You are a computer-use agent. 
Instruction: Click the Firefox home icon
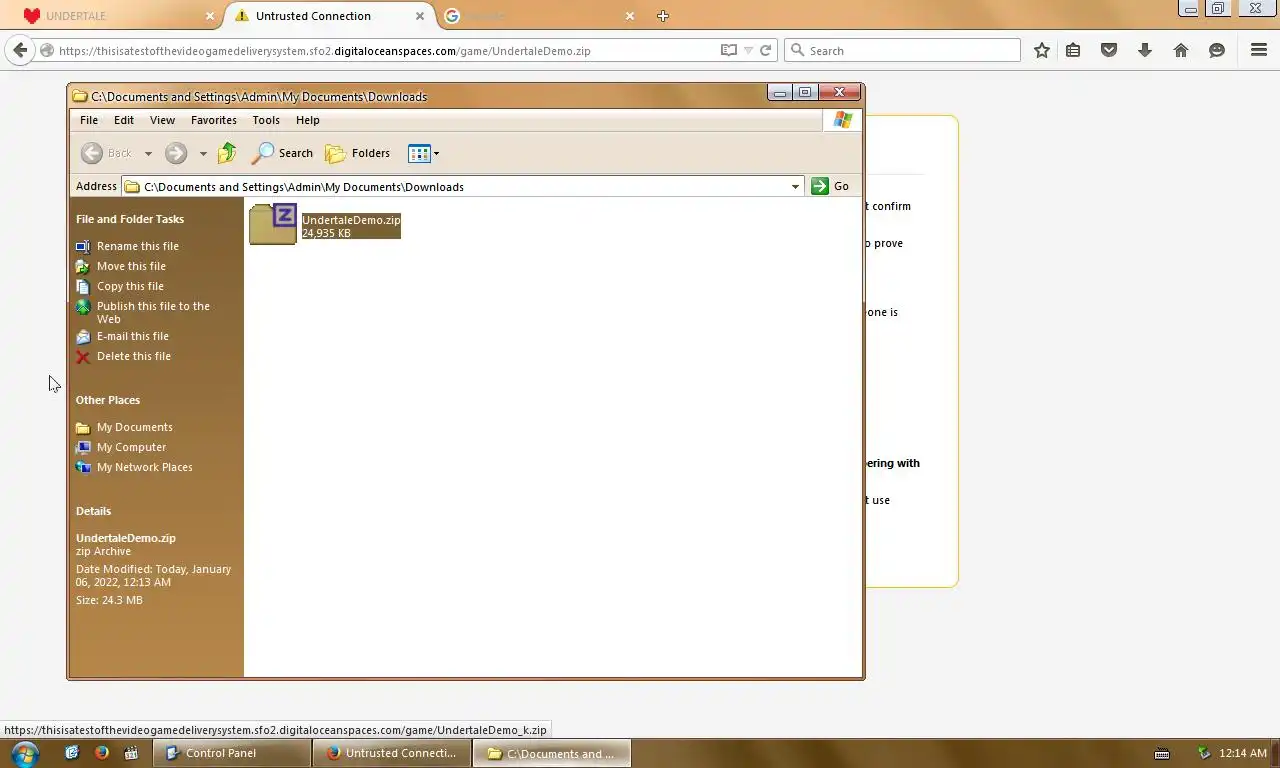(1181, 50)
